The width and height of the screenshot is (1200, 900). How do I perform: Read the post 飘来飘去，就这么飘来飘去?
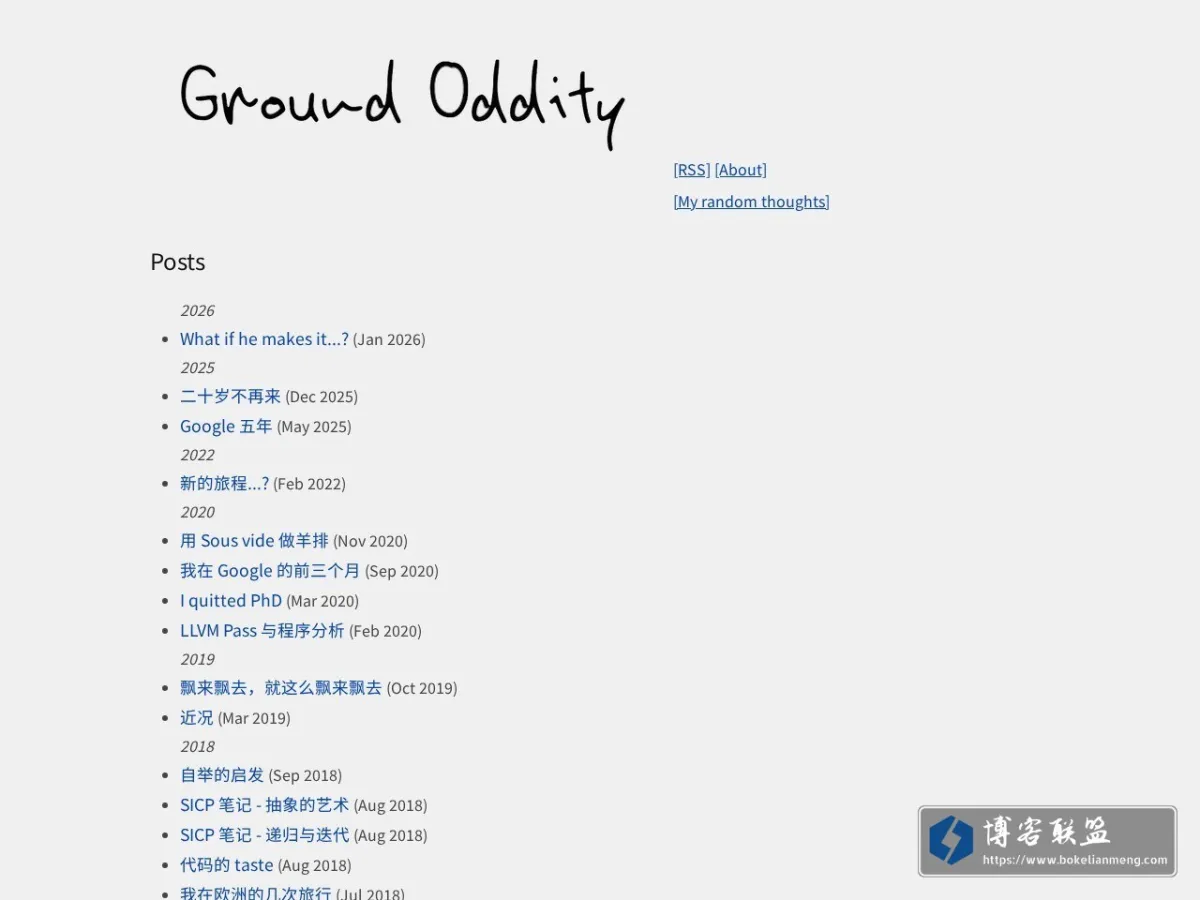point(281,687)
